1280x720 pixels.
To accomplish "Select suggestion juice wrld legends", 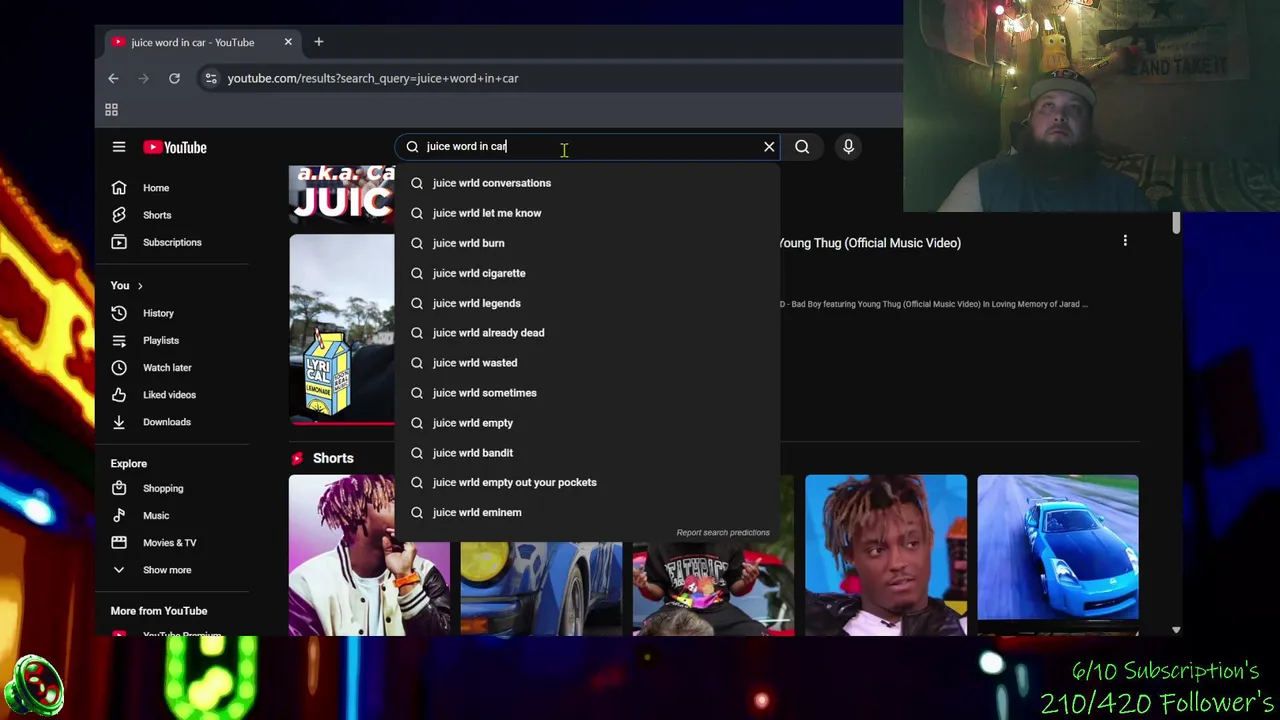I will (x=588, y=303).
